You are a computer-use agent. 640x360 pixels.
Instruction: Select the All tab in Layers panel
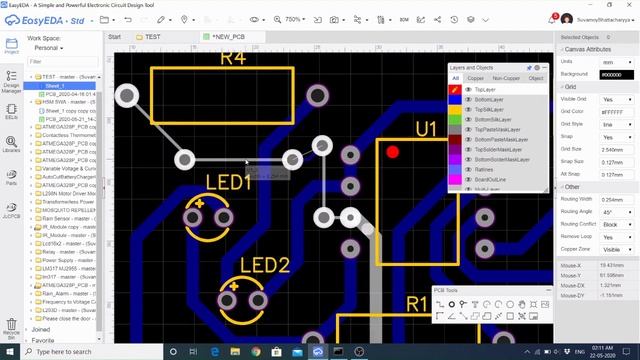coord(456,78)
